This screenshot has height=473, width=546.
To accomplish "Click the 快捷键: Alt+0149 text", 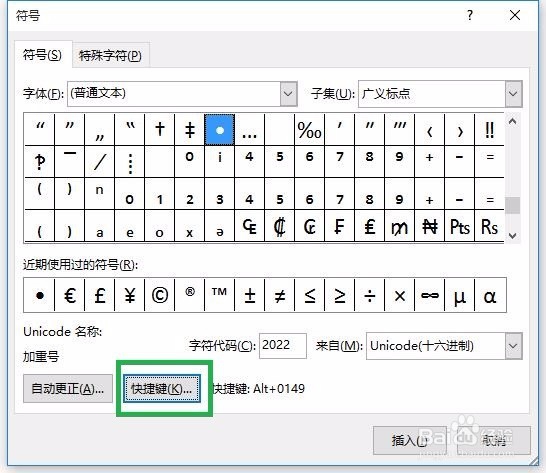I will [258, 388].
